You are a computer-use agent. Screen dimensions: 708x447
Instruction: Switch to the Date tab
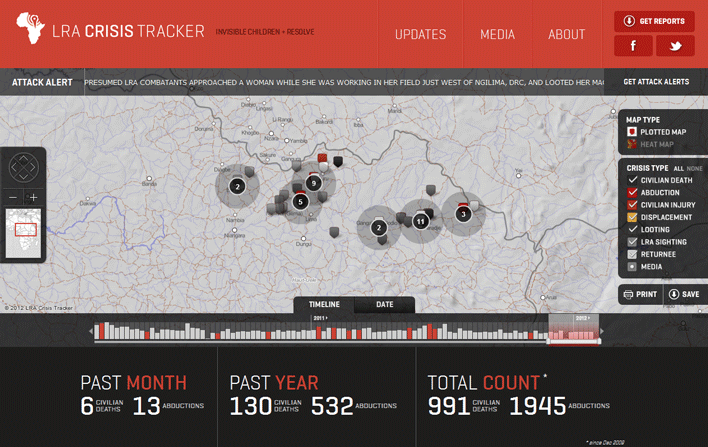click(385, 305)
